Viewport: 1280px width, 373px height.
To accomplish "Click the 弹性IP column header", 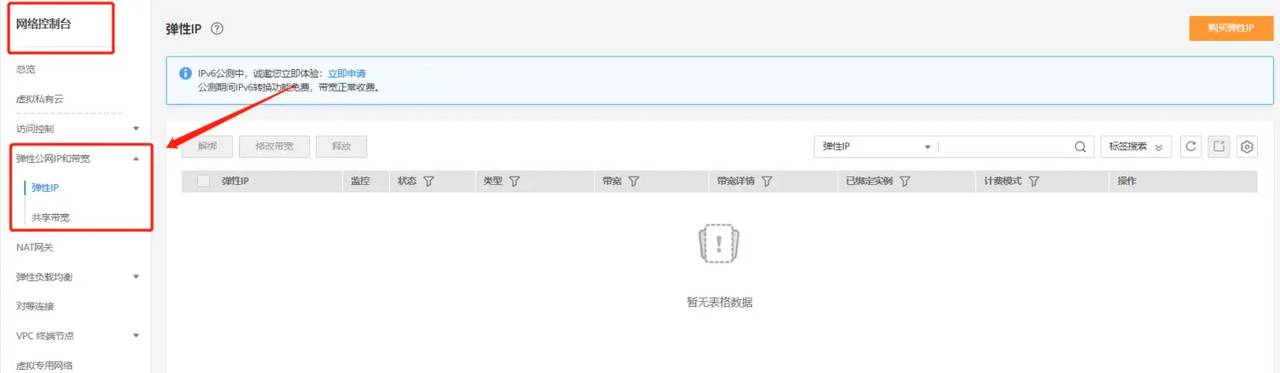I will click(x=235, y=182).
